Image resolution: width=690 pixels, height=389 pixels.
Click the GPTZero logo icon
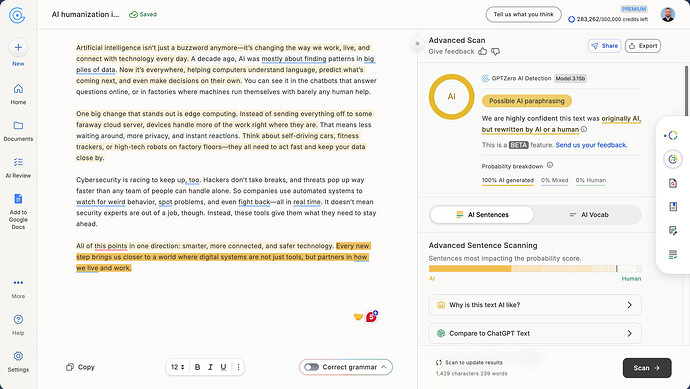[x=17, y=15]
